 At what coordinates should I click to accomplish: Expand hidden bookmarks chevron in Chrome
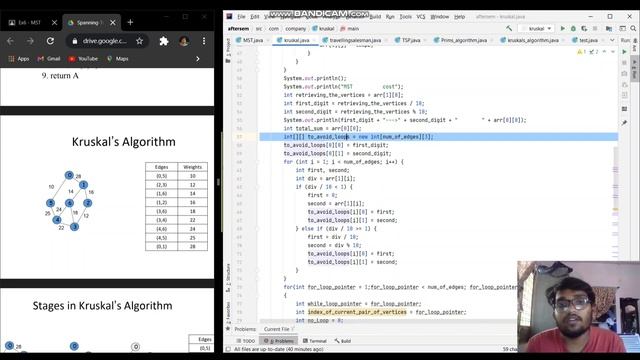click(x=198, y=59)
